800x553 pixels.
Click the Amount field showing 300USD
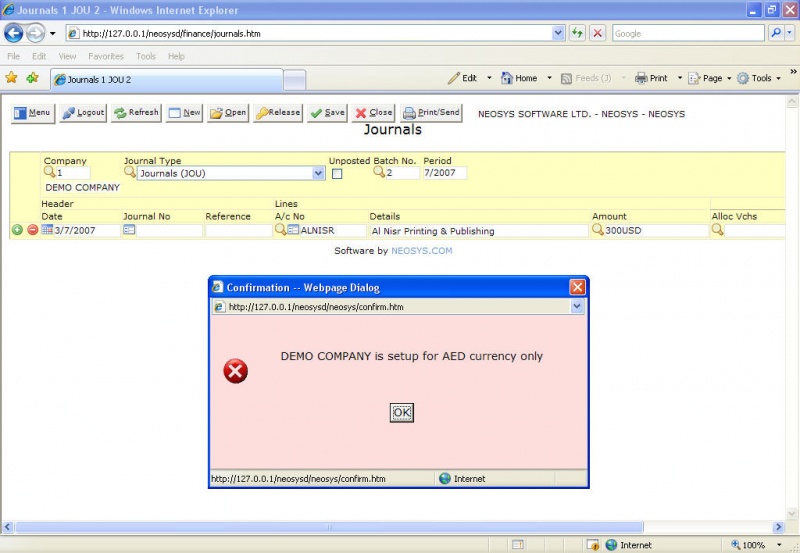tap(656, 231)
